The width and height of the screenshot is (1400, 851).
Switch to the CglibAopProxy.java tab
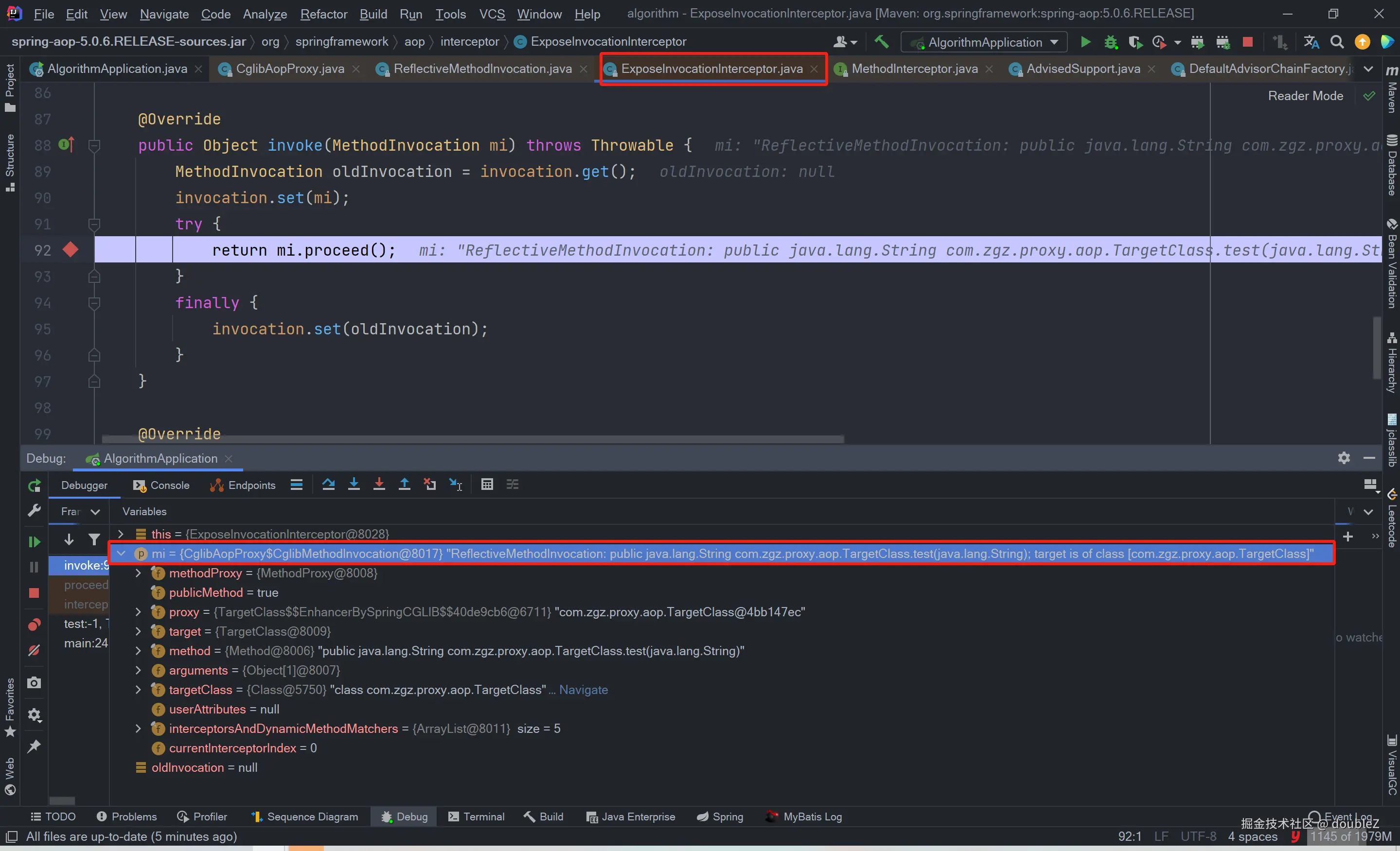pyautogui.click(x=290, y=69)
